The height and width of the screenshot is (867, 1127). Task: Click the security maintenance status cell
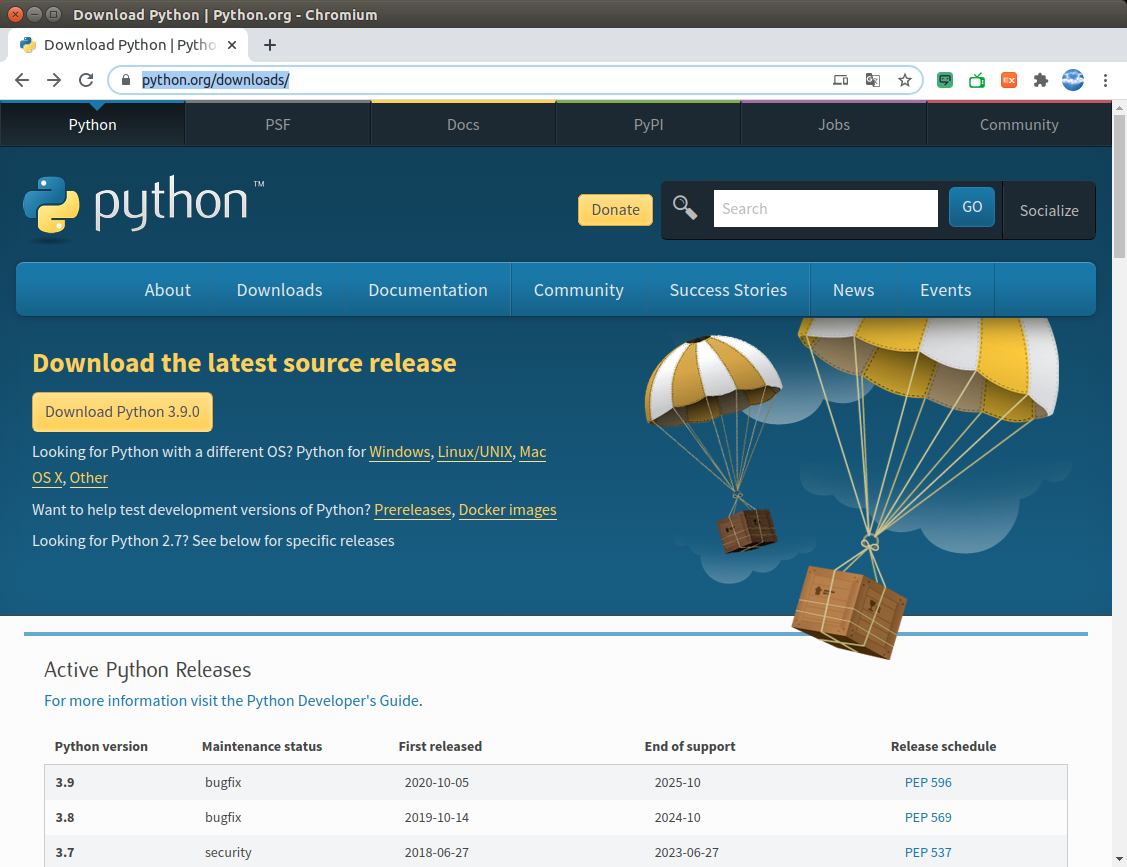click(x=228, y=853)
